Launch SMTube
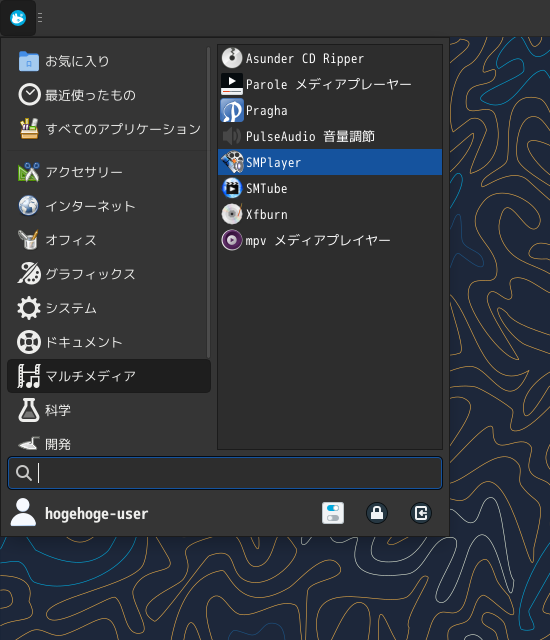This screenshot has width=550, height=640. pos(330,188)
